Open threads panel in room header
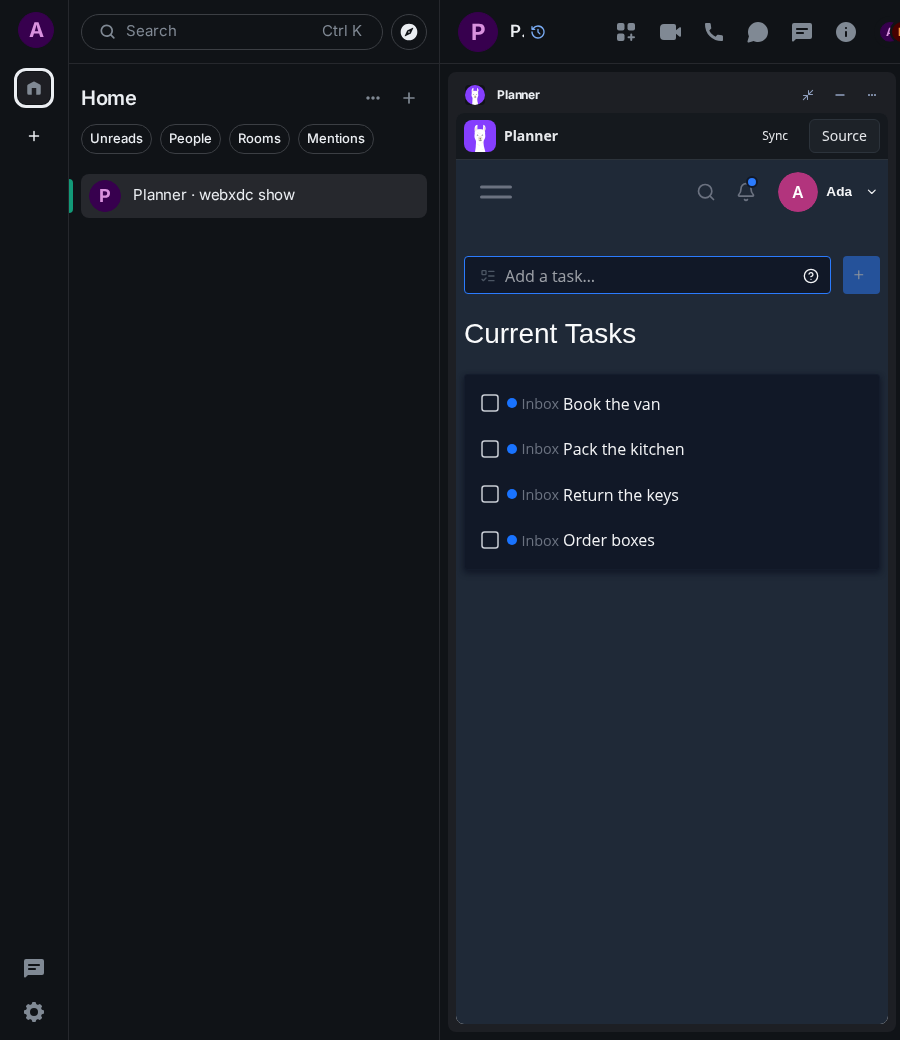This screenshot has width=900, height=1040. (x=802, y=32)
